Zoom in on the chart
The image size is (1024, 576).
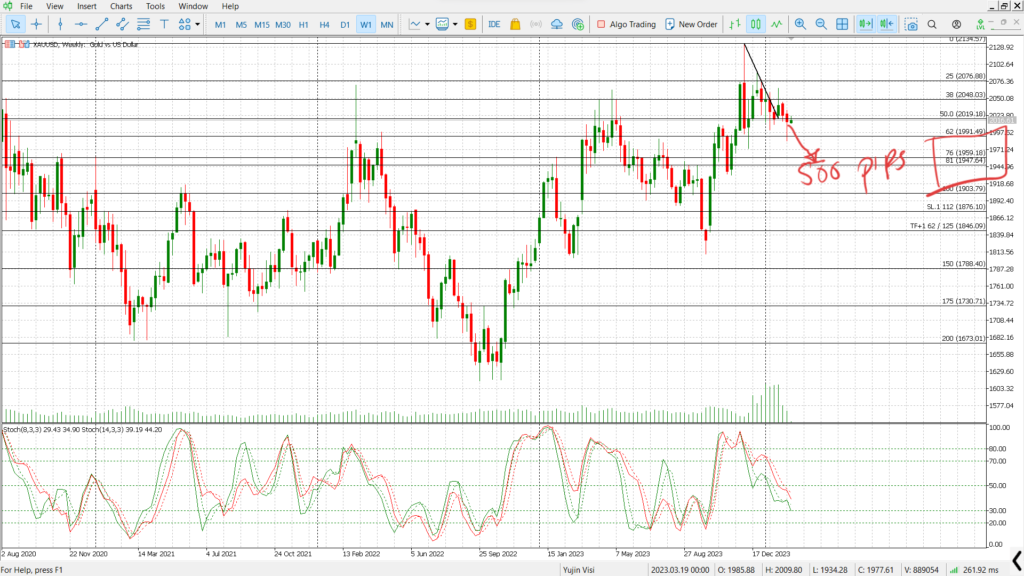pos(800,24)
